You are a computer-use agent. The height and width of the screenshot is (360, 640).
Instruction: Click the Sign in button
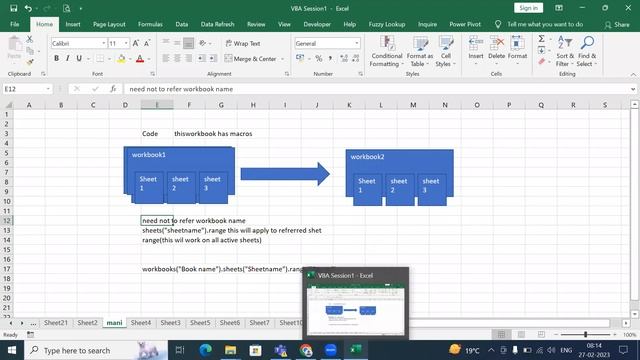pyautogui.click(x=528, y=8)
